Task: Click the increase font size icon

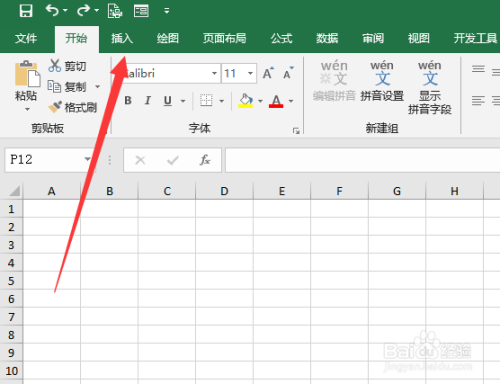Action: pos(268,73)
